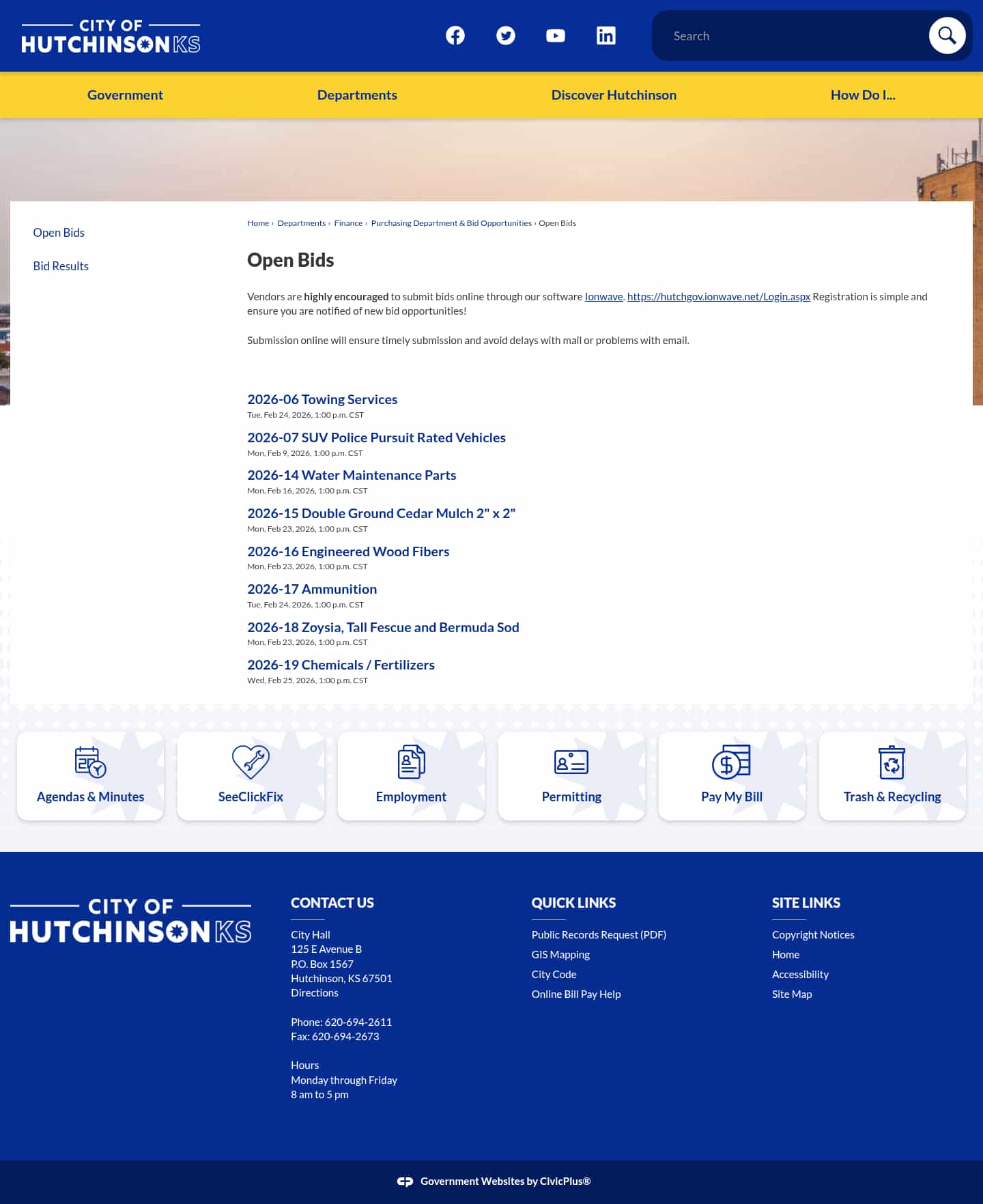Click the Pay My Bill label
Screen dimensions: 983x1204
tap(732, 797)
